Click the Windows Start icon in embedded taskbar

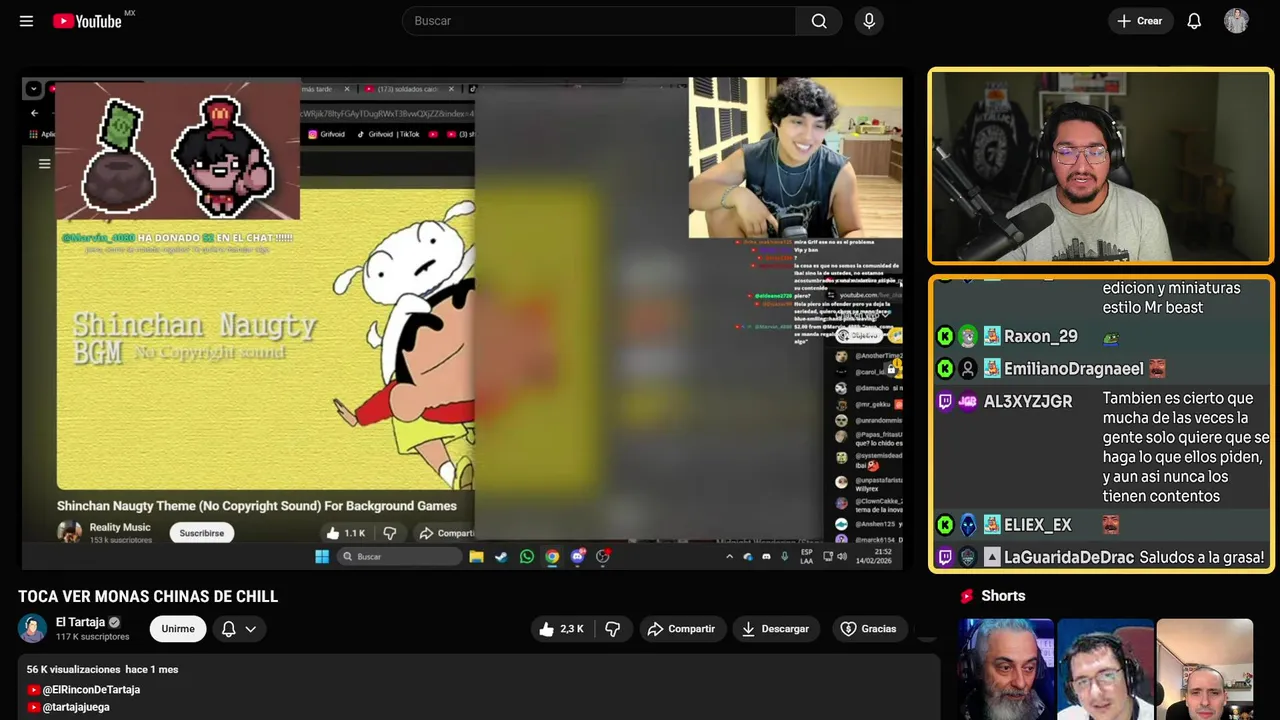[x=322, y=556]
